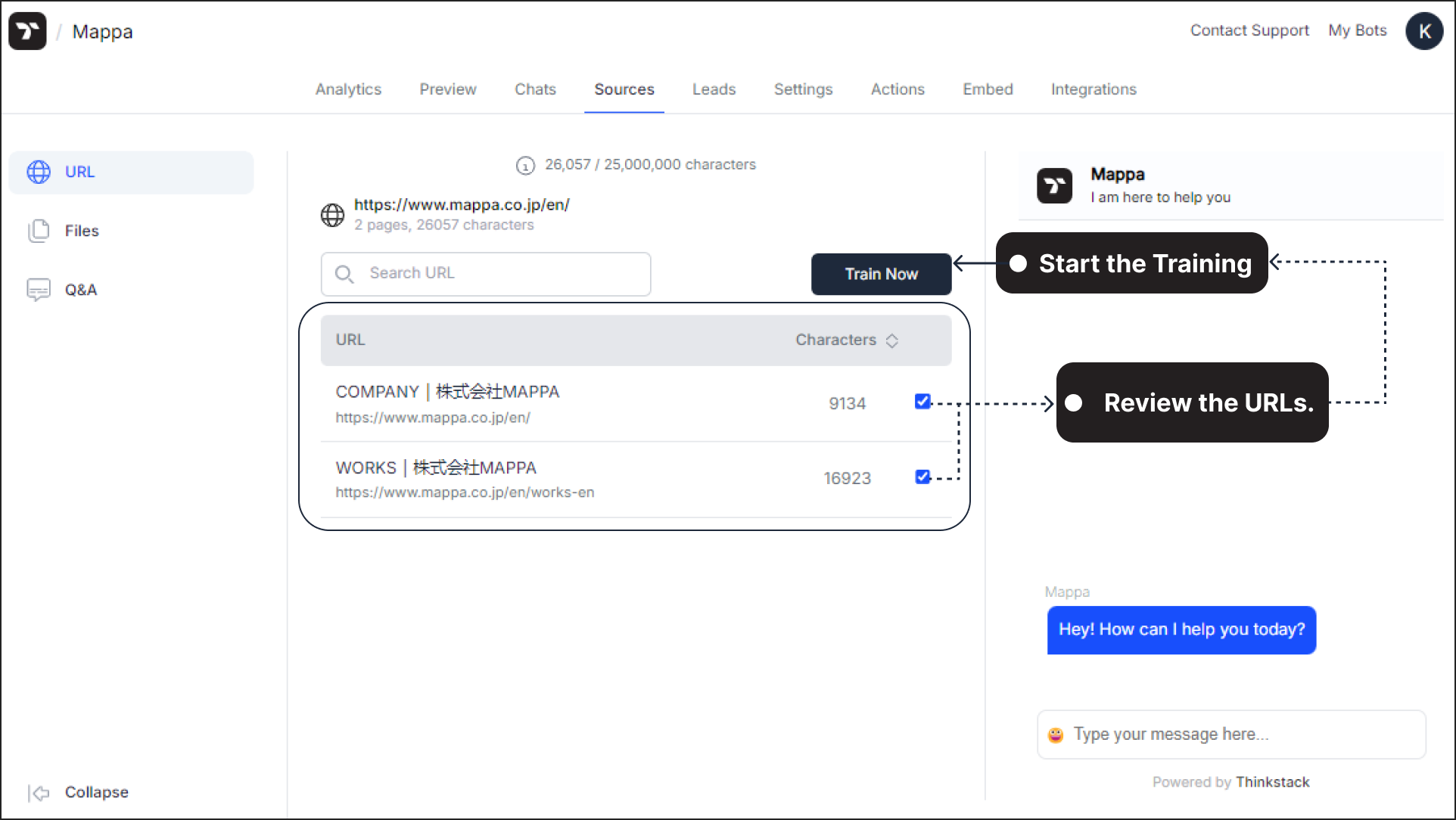The height and width of the screenshot is (820, 1456).
Task: Click the Train Now button
Action: (881, 274)
